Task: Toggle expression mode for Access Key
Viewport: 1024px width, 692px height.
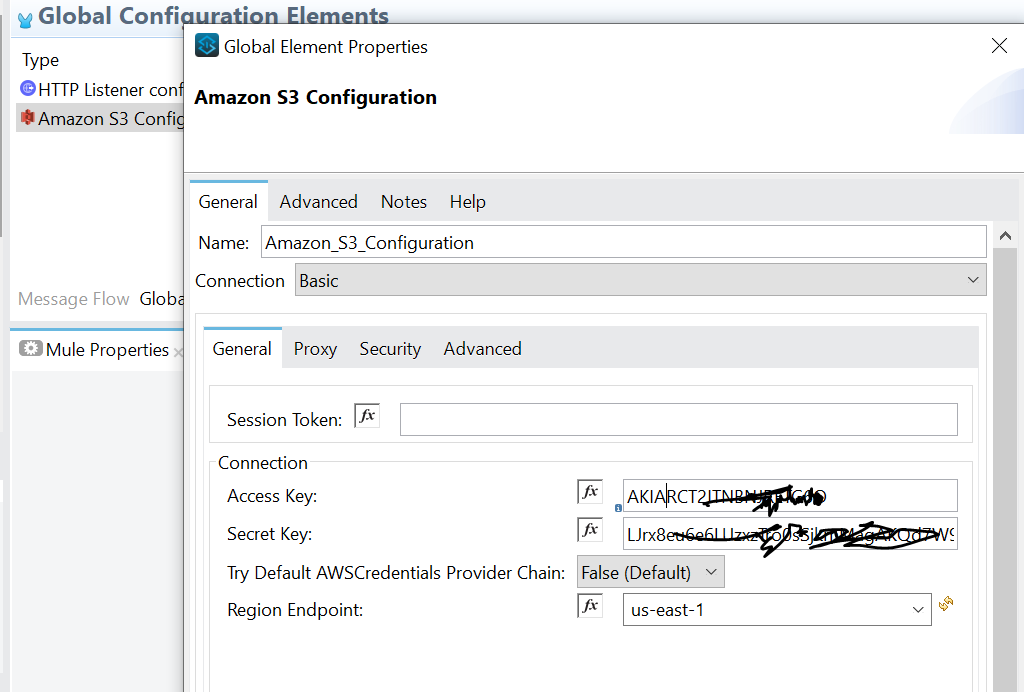Action: [590, 491]
